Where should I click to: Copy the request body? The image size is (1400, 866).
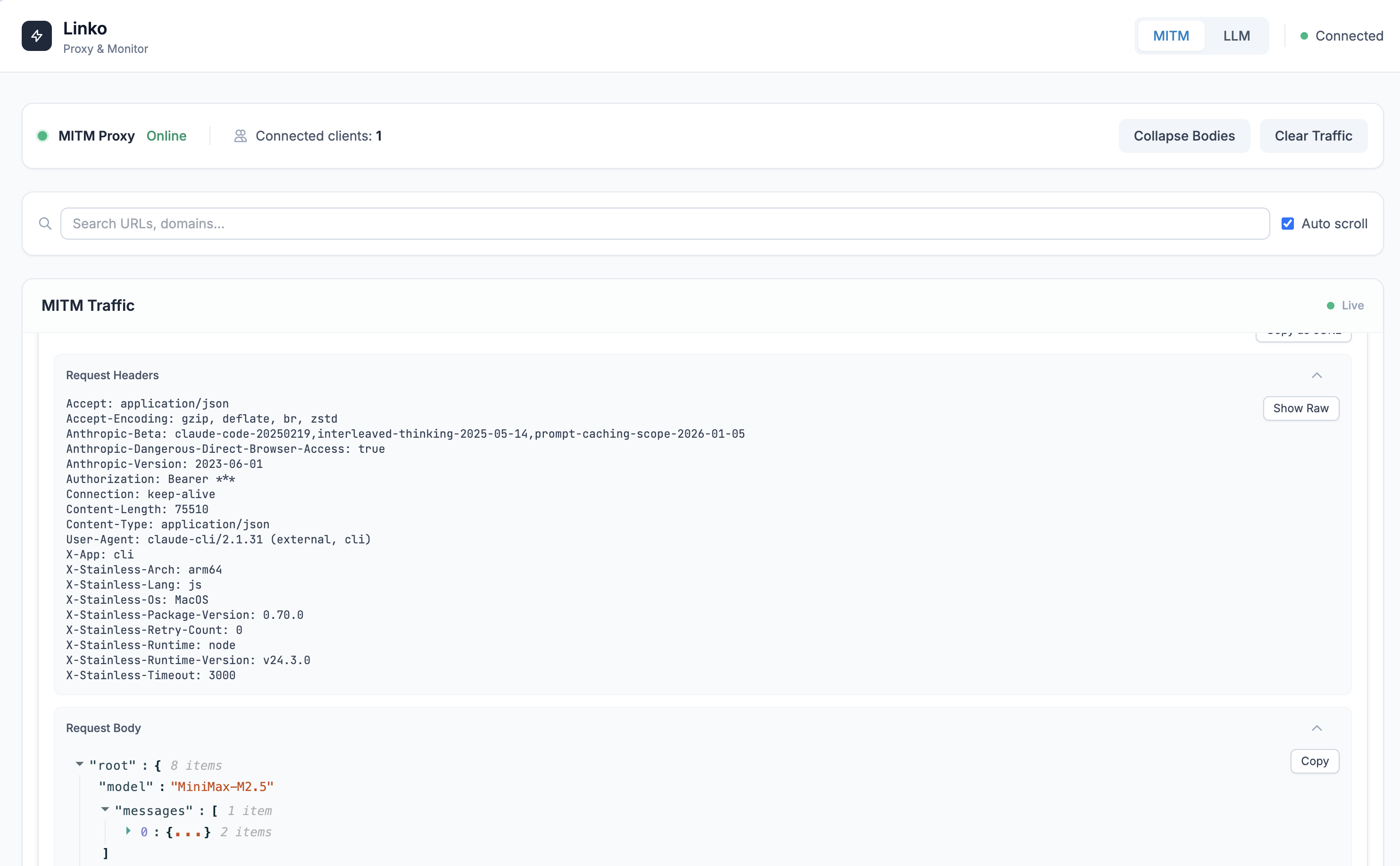coord(1314,761)
